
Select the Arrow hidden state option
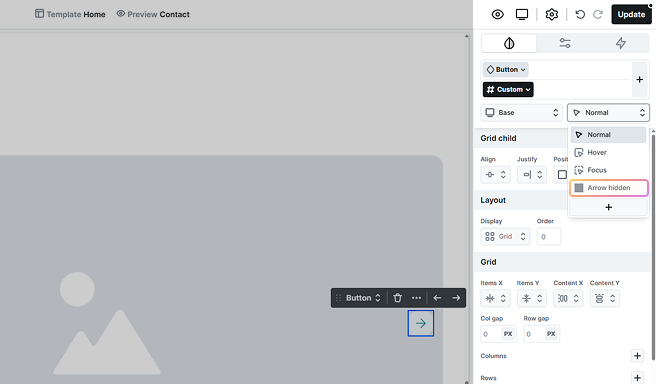(x=609, y=188)
